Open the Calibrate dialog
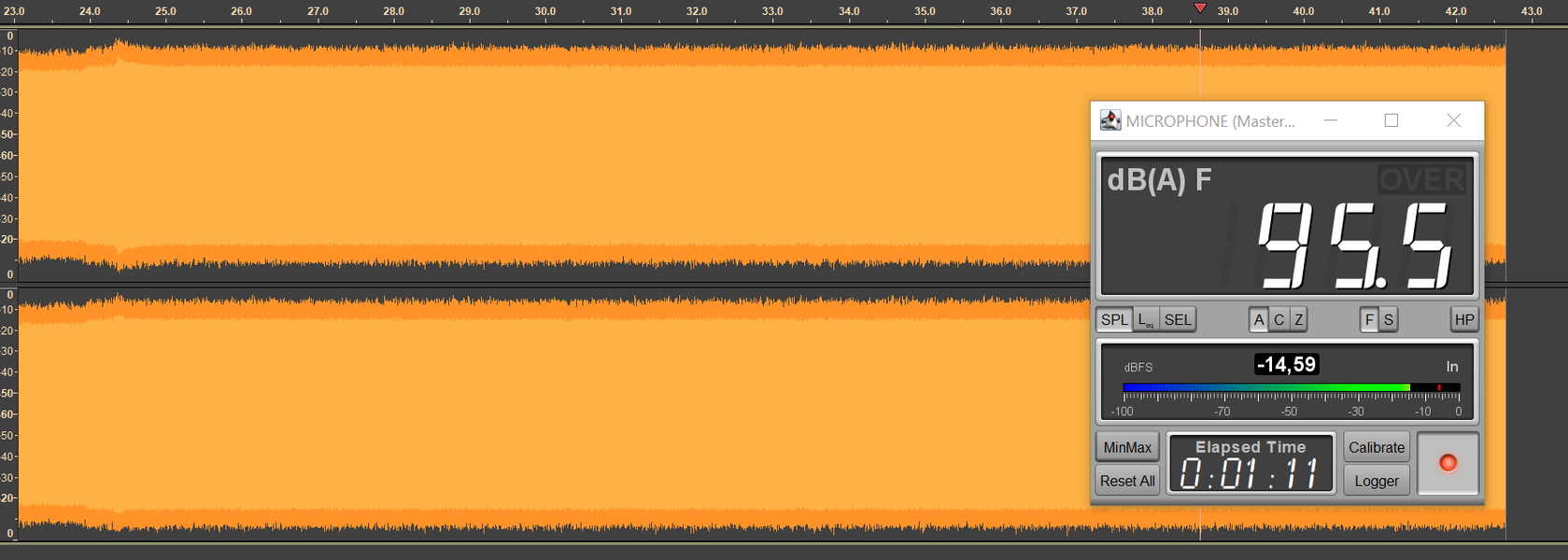This screenshot has width=1568, height=560. 1377,447
